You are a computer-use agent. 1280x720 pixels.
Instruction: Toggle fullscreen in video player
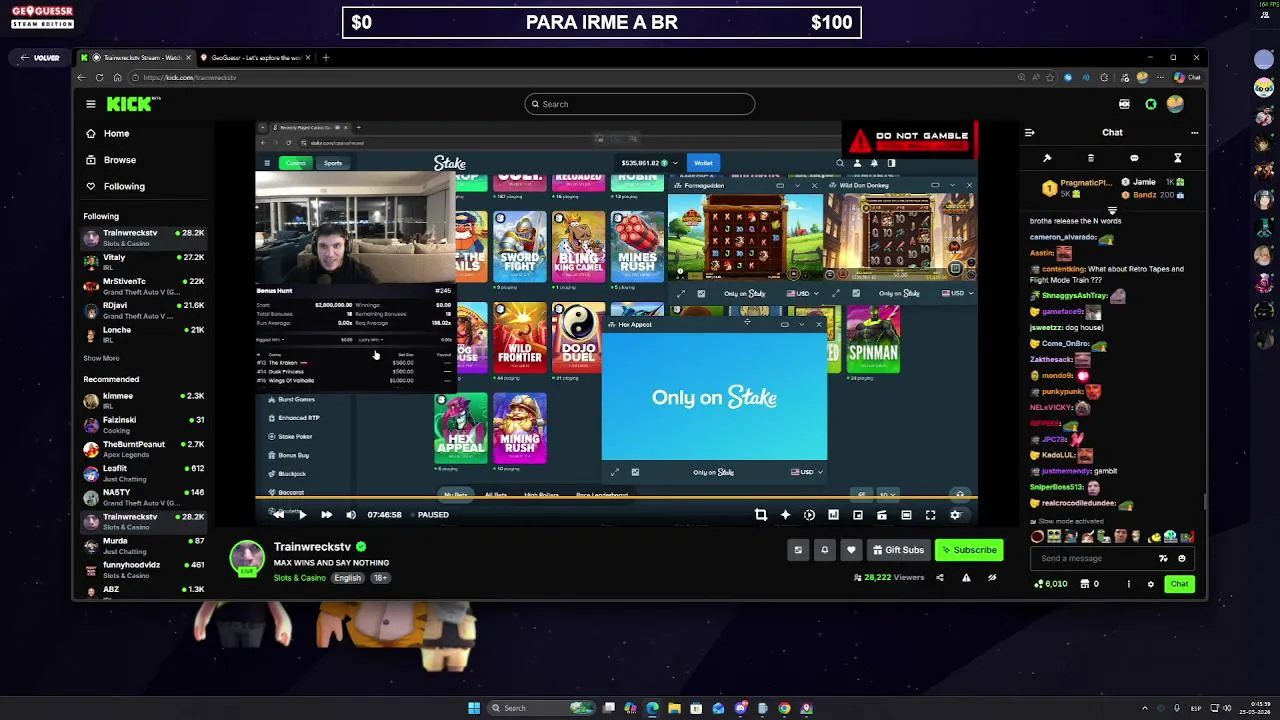pyautogui.click(x=930, y=515)
